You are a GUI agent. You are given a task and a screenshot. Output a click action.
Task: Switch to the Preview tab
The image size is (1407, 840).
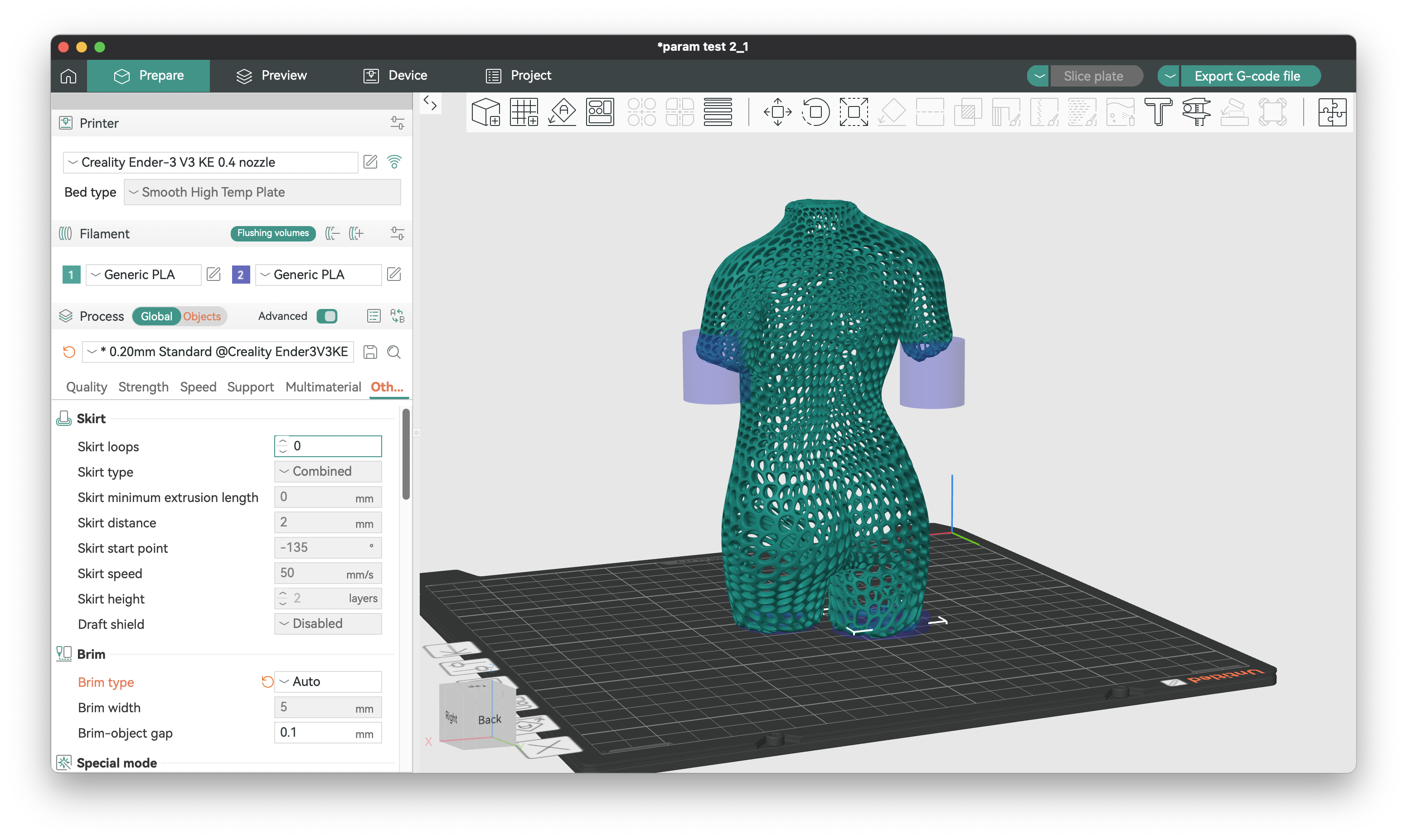pos(272,76)
